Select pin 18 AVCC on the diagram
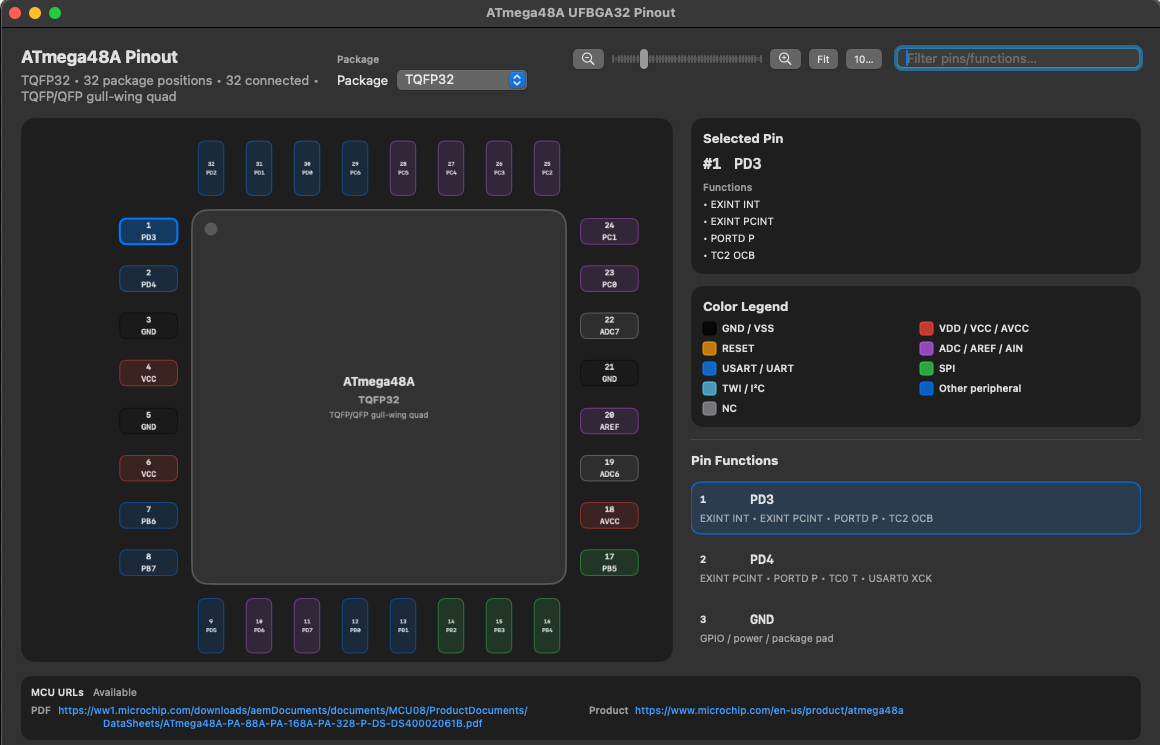 coord(610,516)
